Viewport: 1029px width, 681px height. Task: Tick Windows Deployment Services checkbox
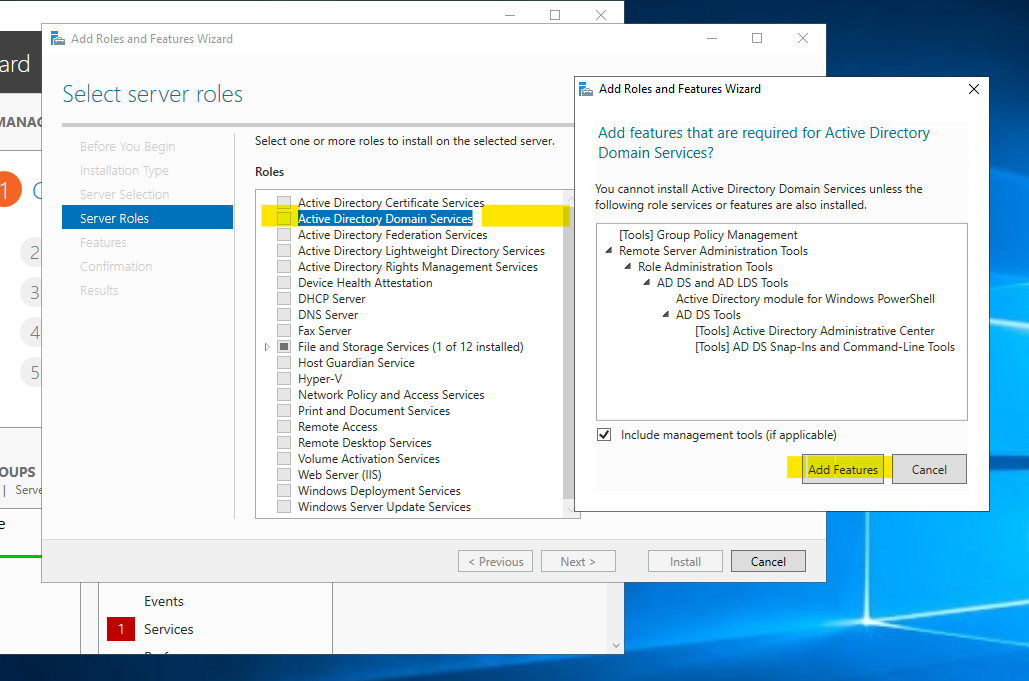point(284,491)
